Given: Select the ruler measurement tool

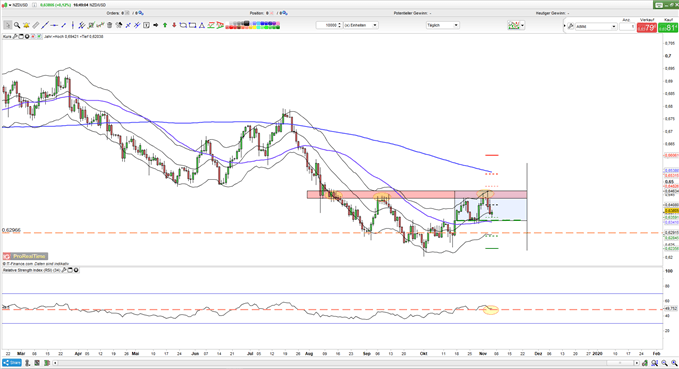Looking at the screenshot, I should click(x=36, y=25).
